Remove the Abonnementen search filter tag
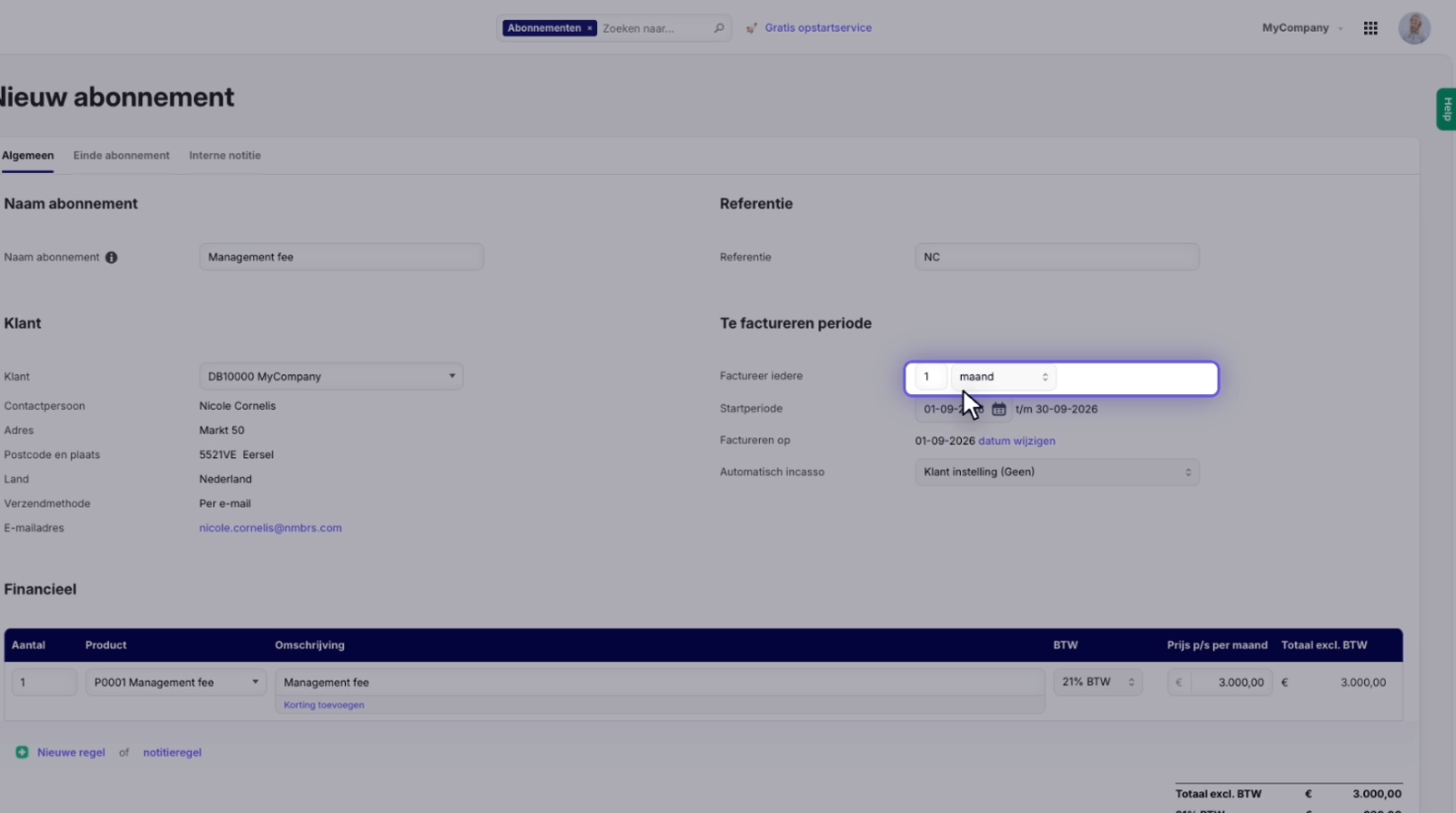The width and height of the screenshot is (1456, 813). (x=590, y=28)
